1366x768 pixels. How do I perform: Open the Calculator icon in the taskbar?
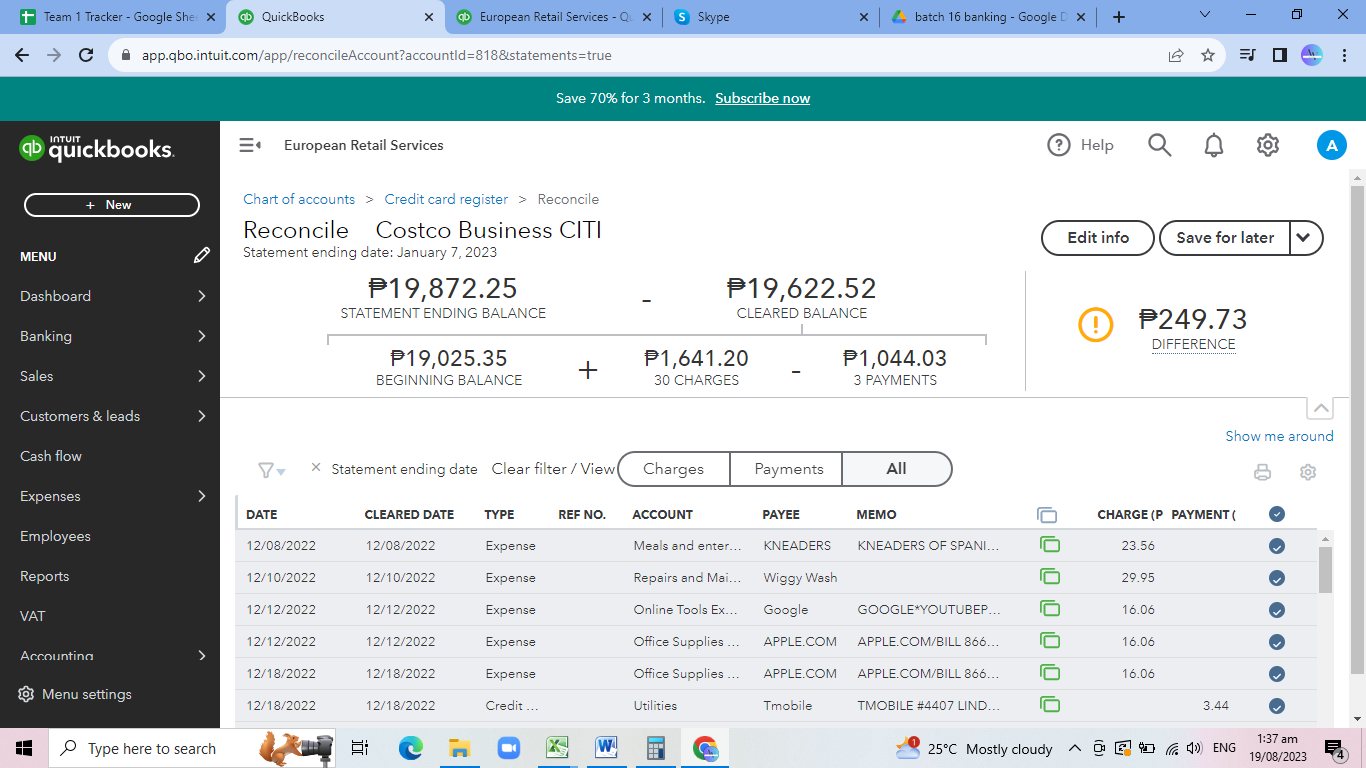pyautogui.click(x=656, y=748)
